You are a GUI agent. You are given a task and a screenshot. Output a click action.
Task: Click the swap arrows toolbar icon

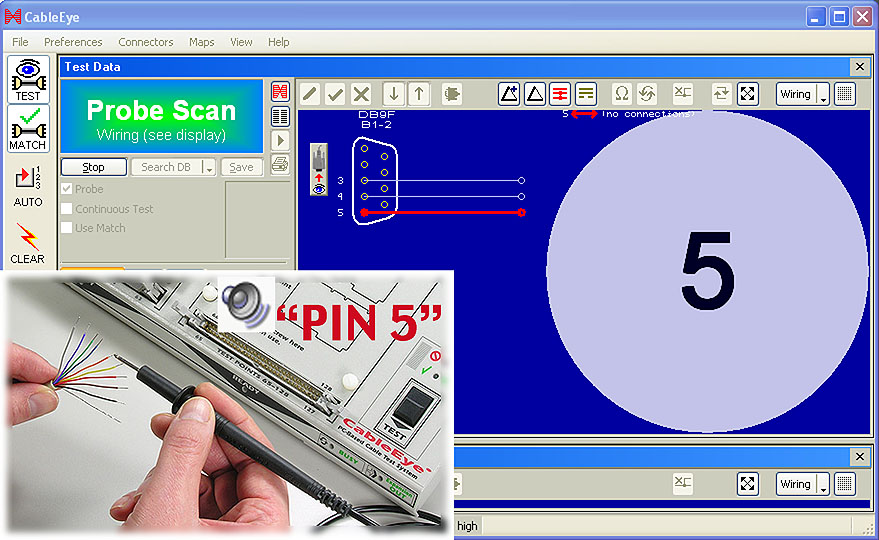point(721,94)
